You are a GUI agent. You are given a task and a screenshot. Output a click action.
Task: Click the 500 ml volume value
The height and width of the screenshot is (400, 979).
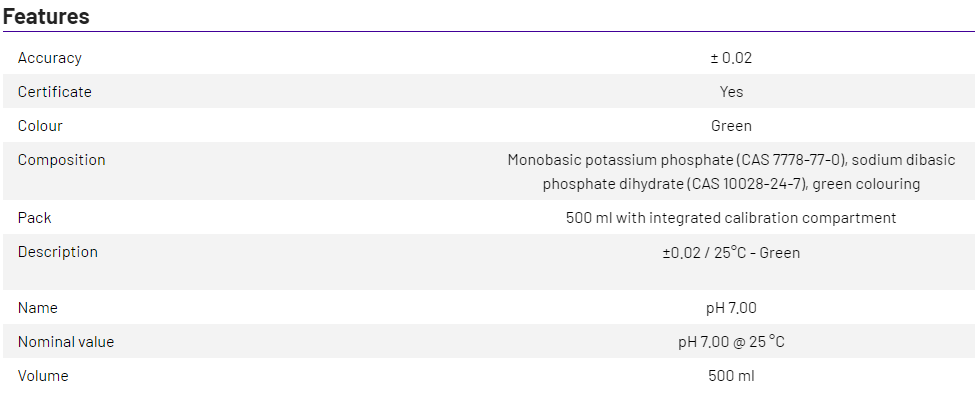point(731,376)
